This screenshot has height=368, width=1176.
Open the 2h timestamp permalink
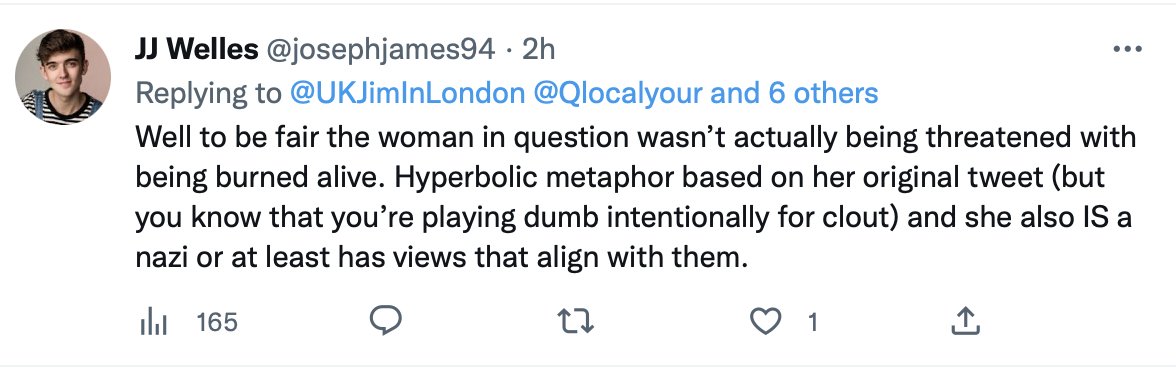pos(538,50)
